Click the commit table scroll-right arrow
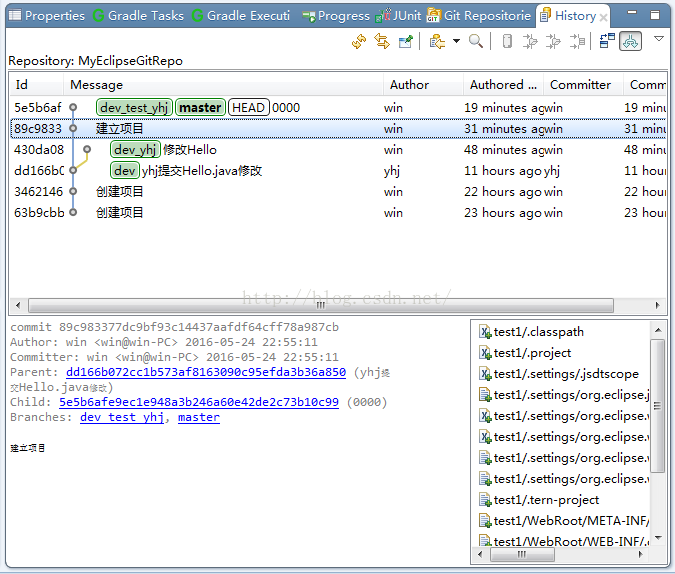The image size is (675, 574). (x=657, y=305)
